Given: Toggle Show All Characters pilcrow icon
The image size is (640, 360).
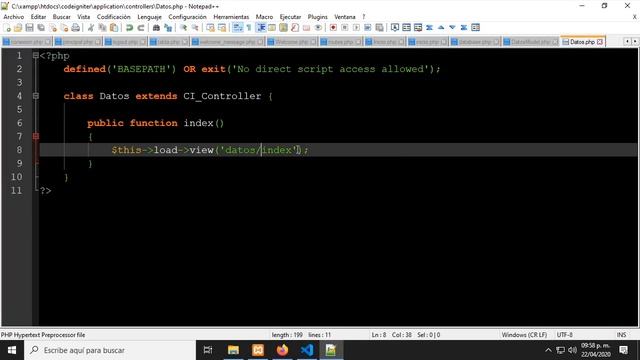Looking at the screenshot, I should coord(249,28).
